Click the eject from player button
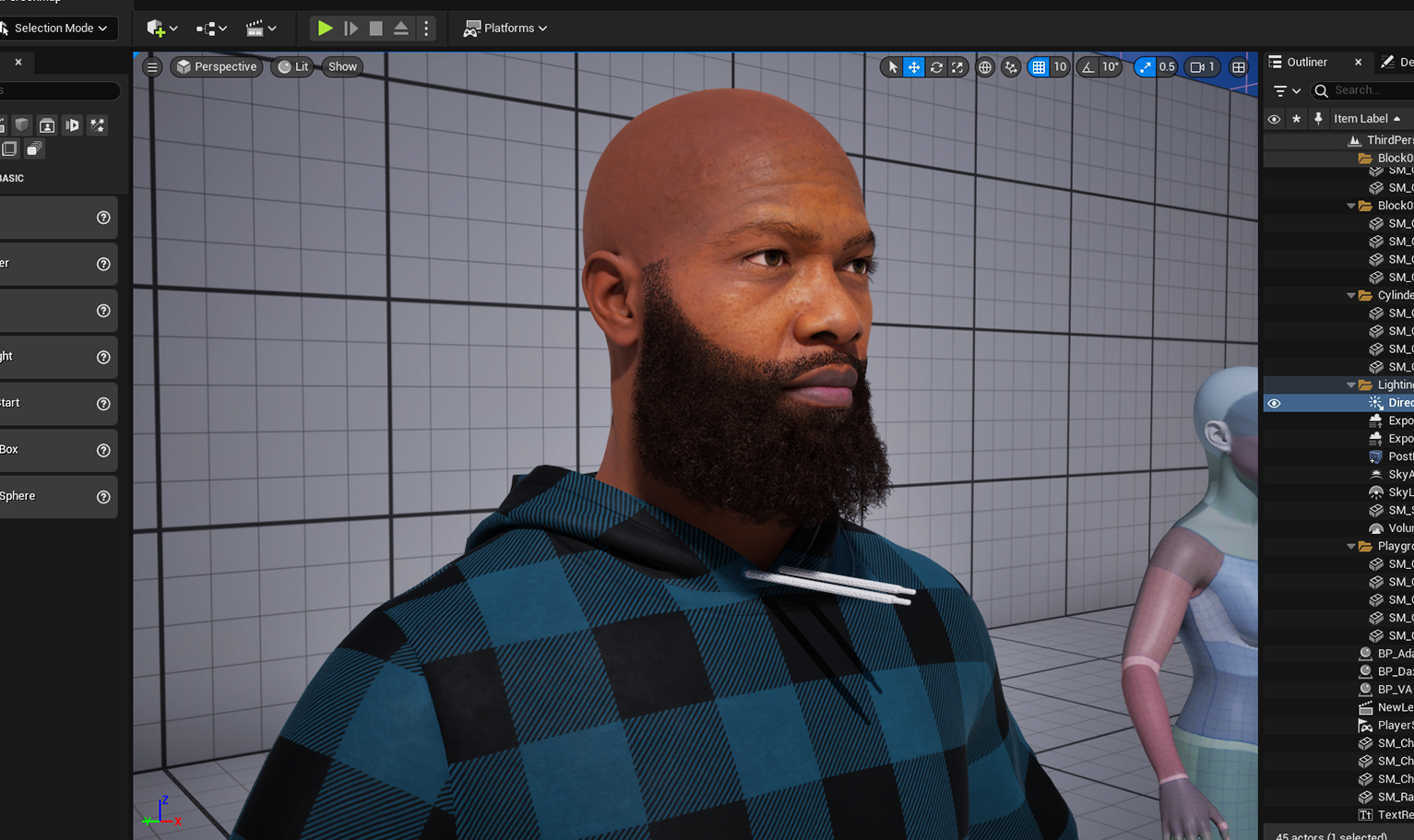The image size is (1414, 840). tap(400, 29)
